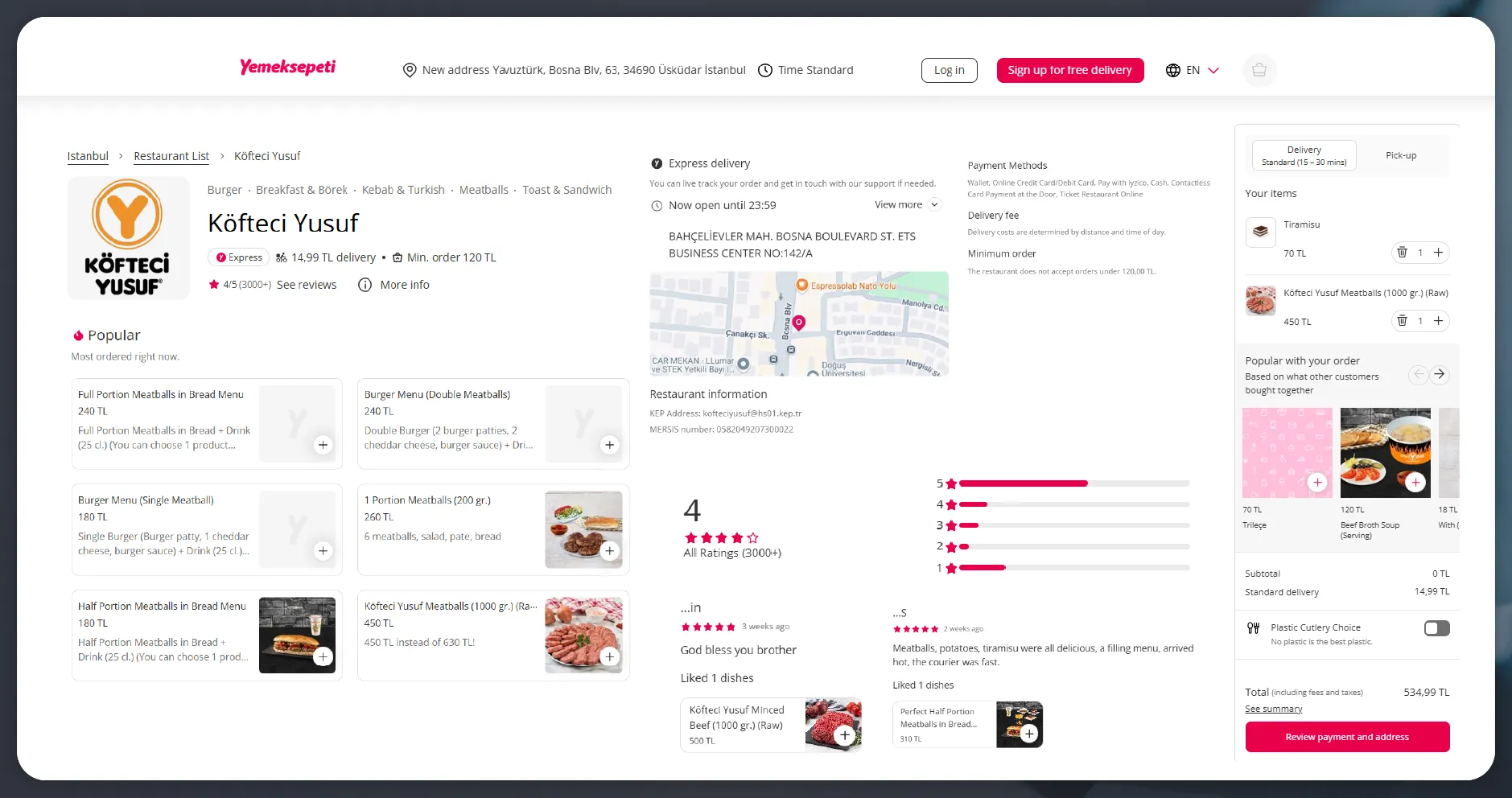1512x798 pixels.
Task: Switch to the Pick-up tab
Action: pos(1400,155)
